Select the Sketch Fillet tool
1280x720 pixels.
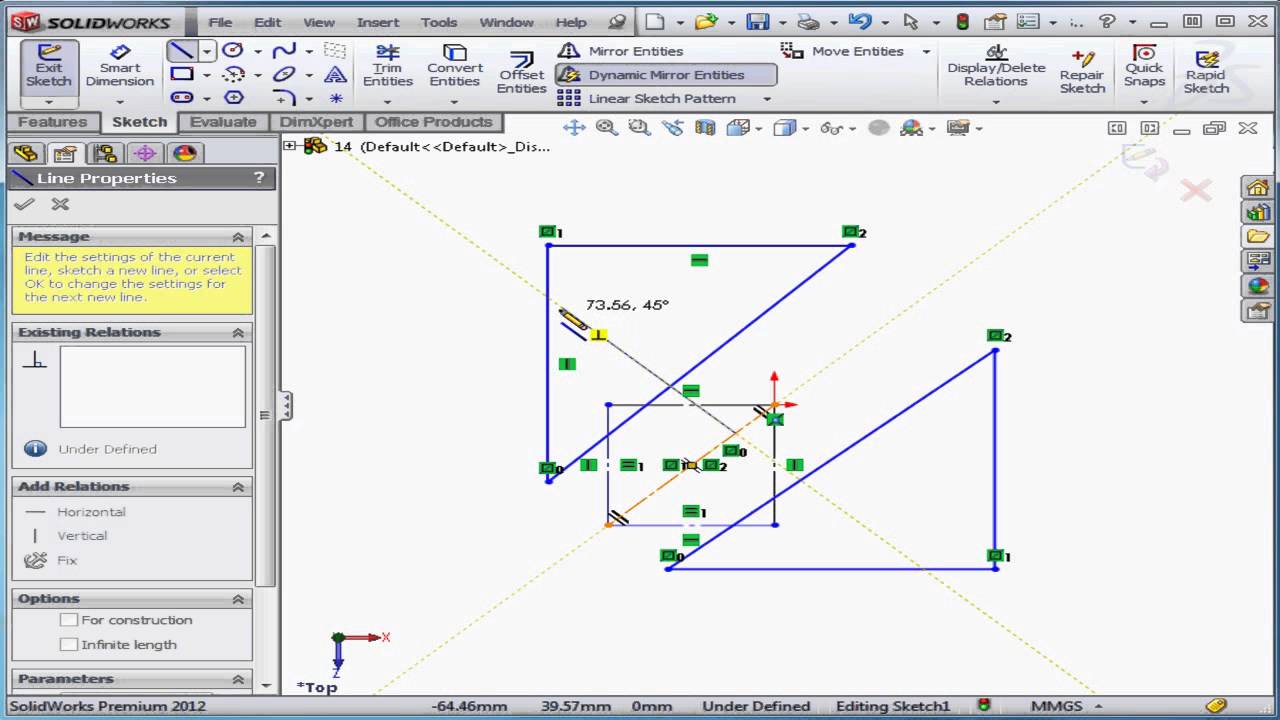coord(284,98)
